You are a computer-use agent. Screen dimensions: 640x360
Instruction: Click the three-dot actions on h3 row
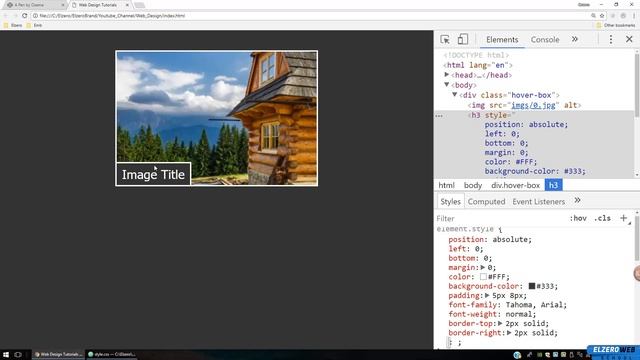pyautogui.click(x=439, y=116)
